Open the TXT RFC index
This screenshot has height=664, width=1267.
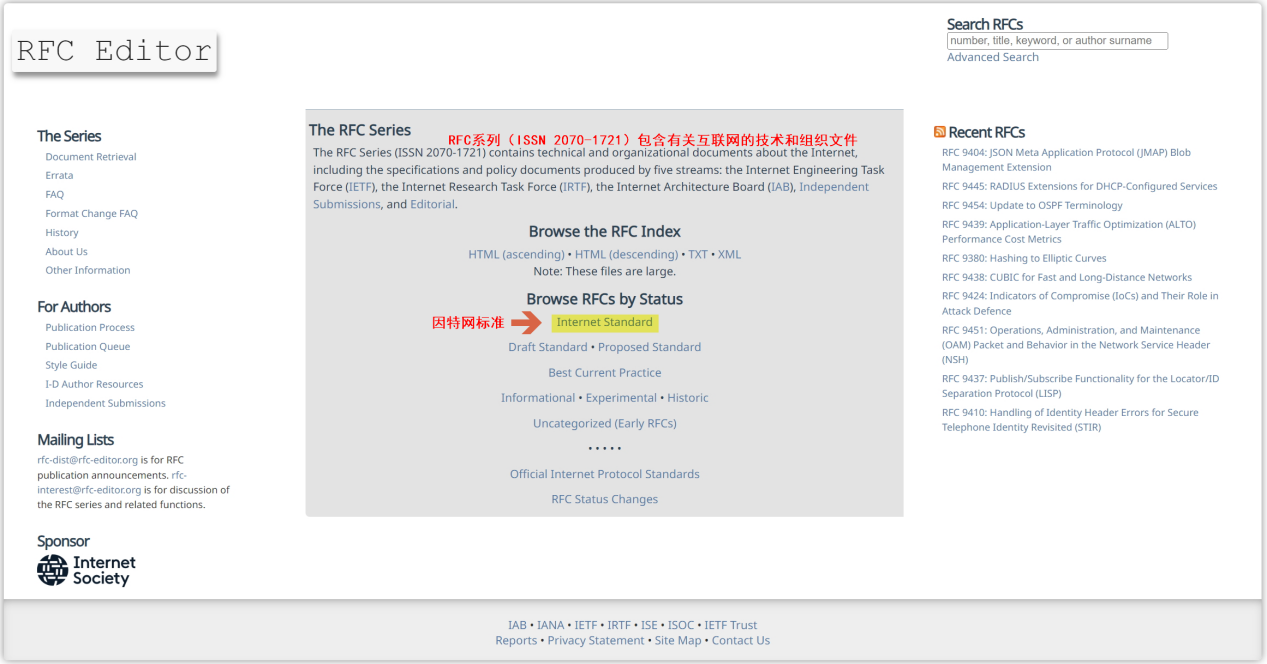[x=698, y=254]
